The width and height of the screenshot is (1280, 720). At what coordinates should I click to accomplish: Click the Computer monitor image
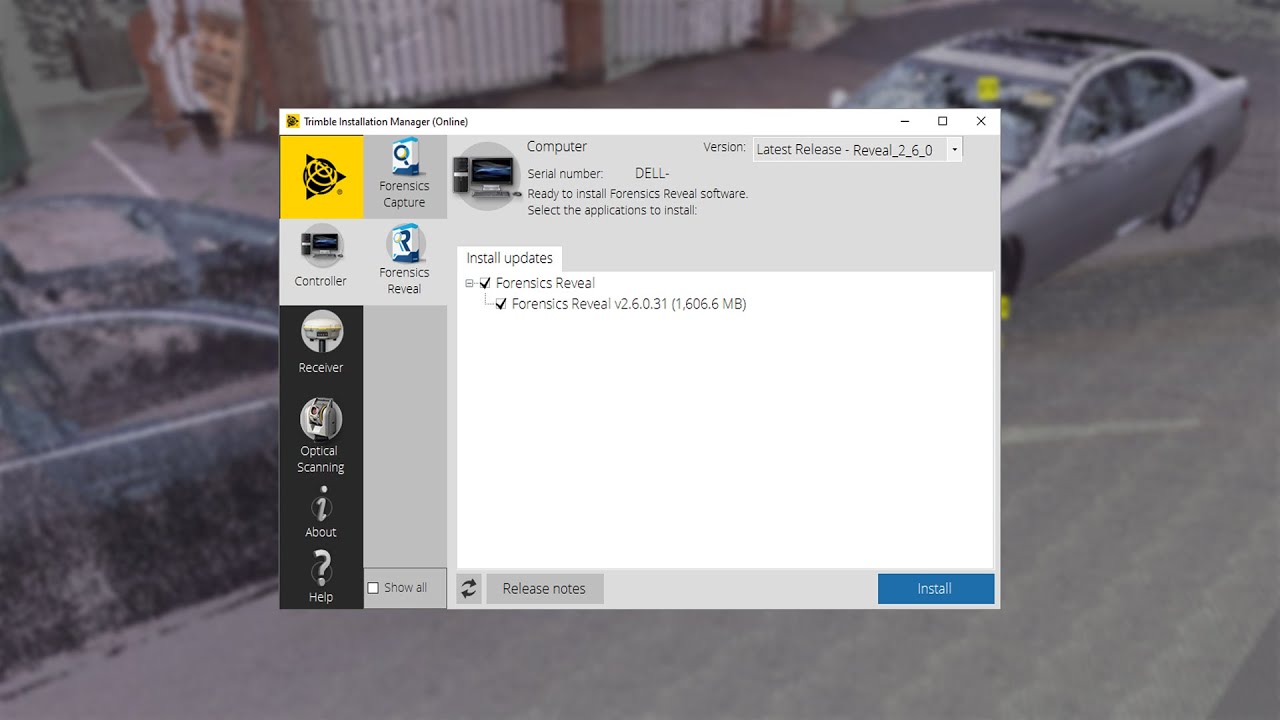[x=486, y=175]
